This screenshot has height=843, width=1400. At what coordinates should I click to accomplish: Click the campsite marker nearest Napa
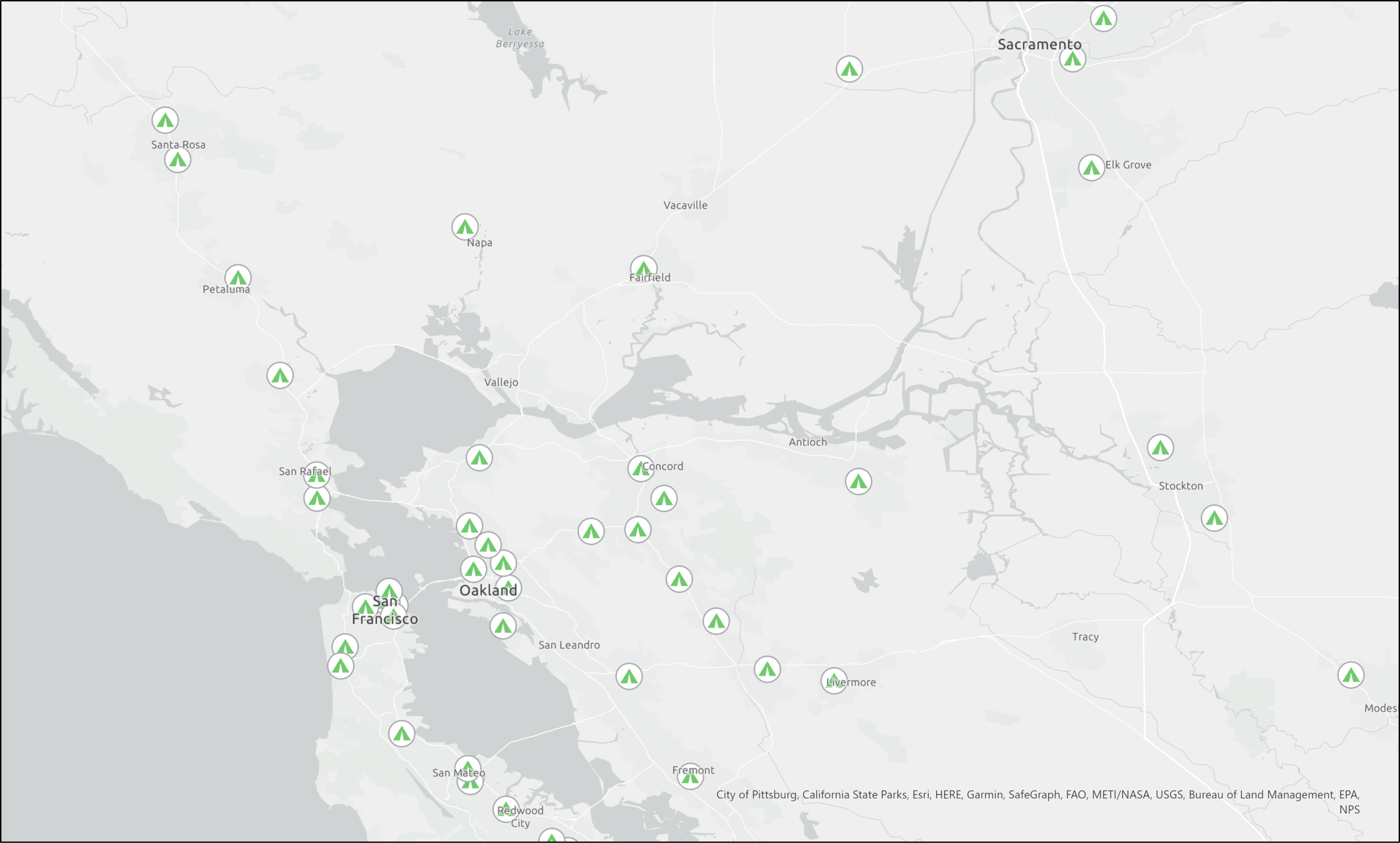coord(465,227)
